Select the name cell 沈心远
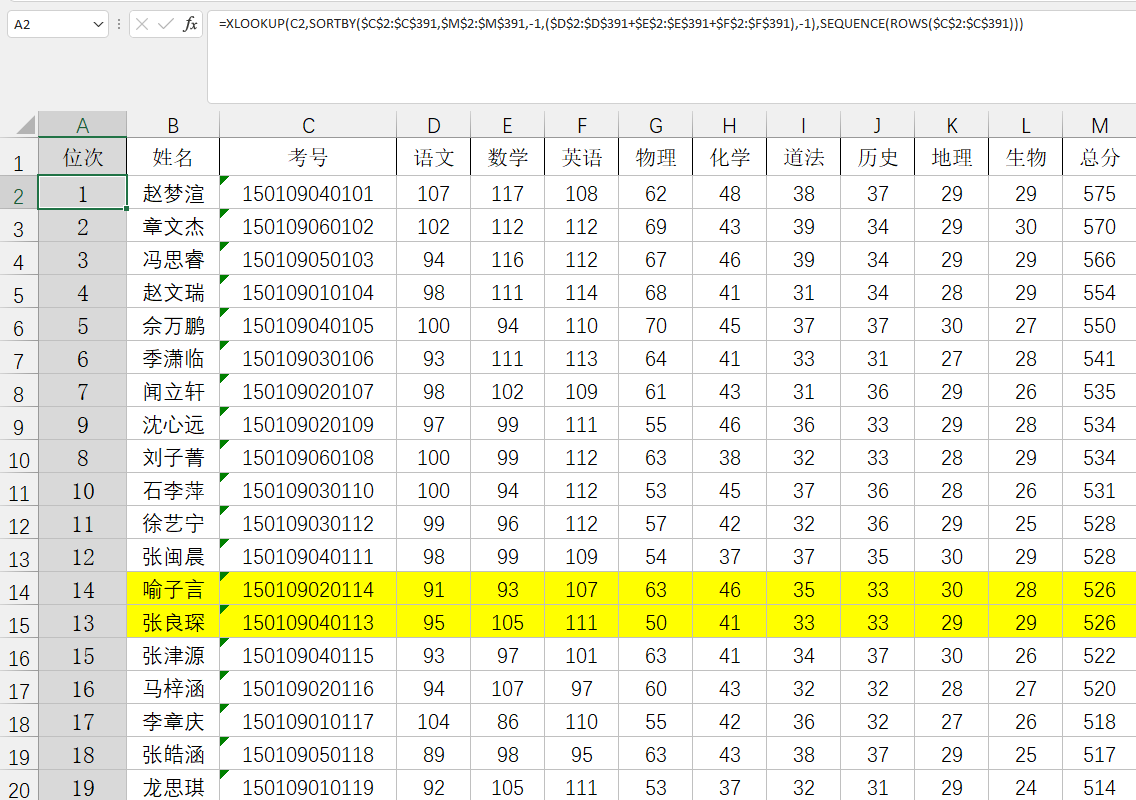1136x800 pixels. pos(173,425)
